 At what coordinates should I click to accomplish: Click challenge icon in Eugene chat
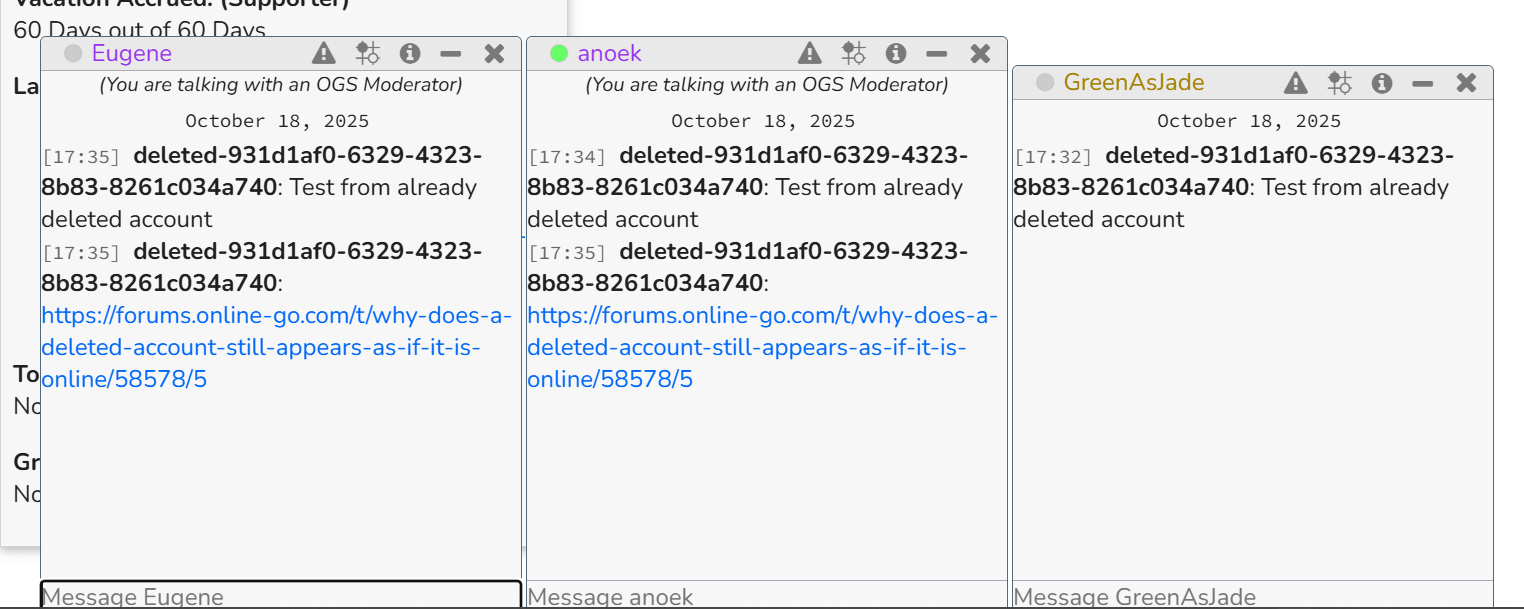(367, 54)
